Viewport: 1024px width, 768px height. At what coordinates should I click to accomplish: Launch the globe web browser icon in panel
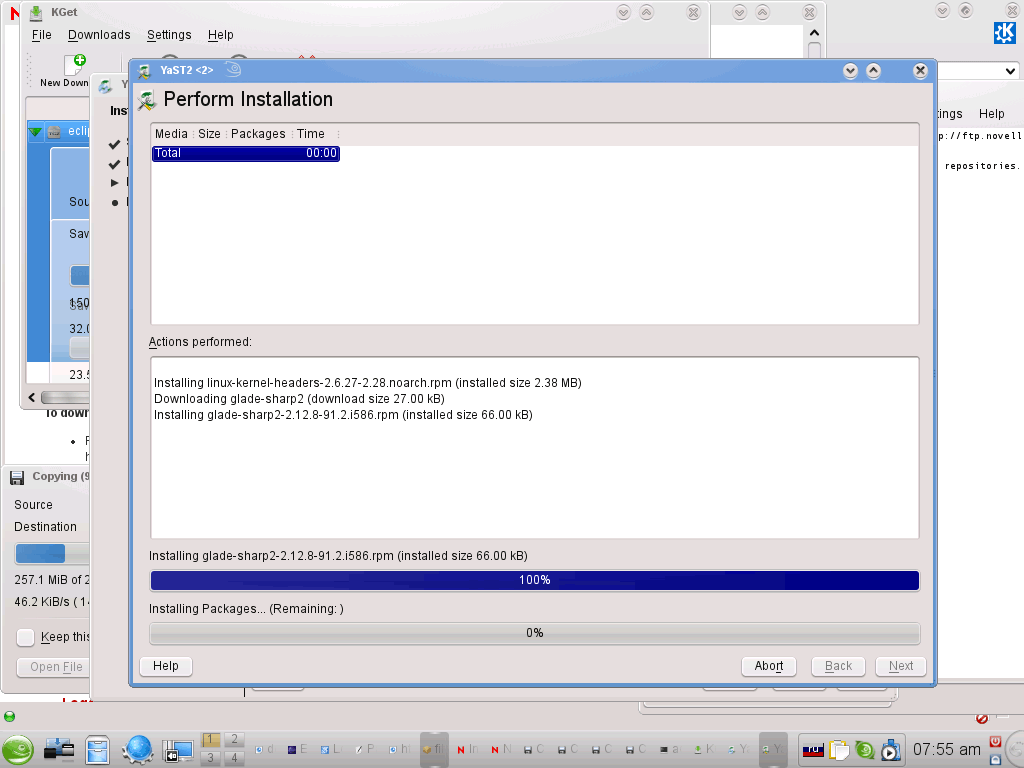pos(138,749)
